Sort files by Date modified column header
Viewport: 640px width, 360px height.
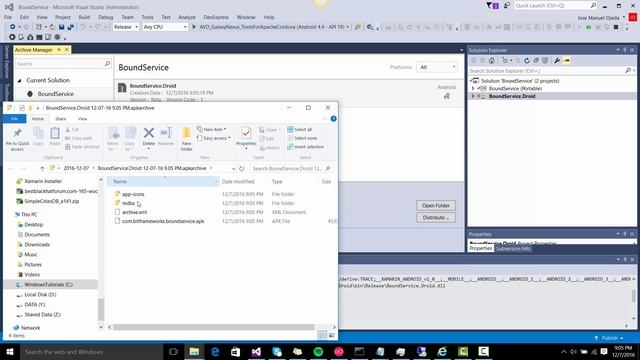click(238, 182)
